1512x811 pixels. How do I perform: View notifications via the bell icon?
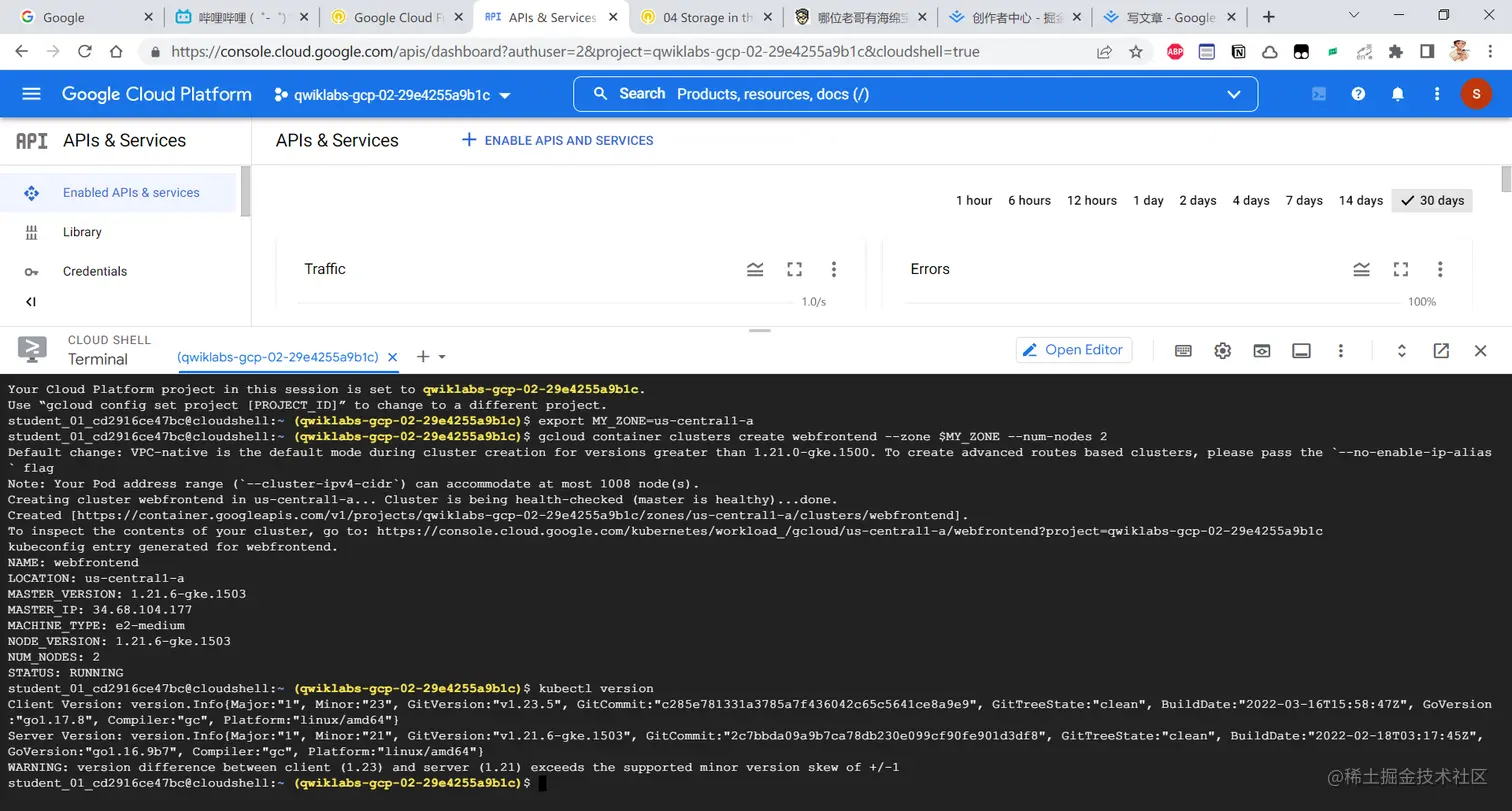[x=1398, y=94]
